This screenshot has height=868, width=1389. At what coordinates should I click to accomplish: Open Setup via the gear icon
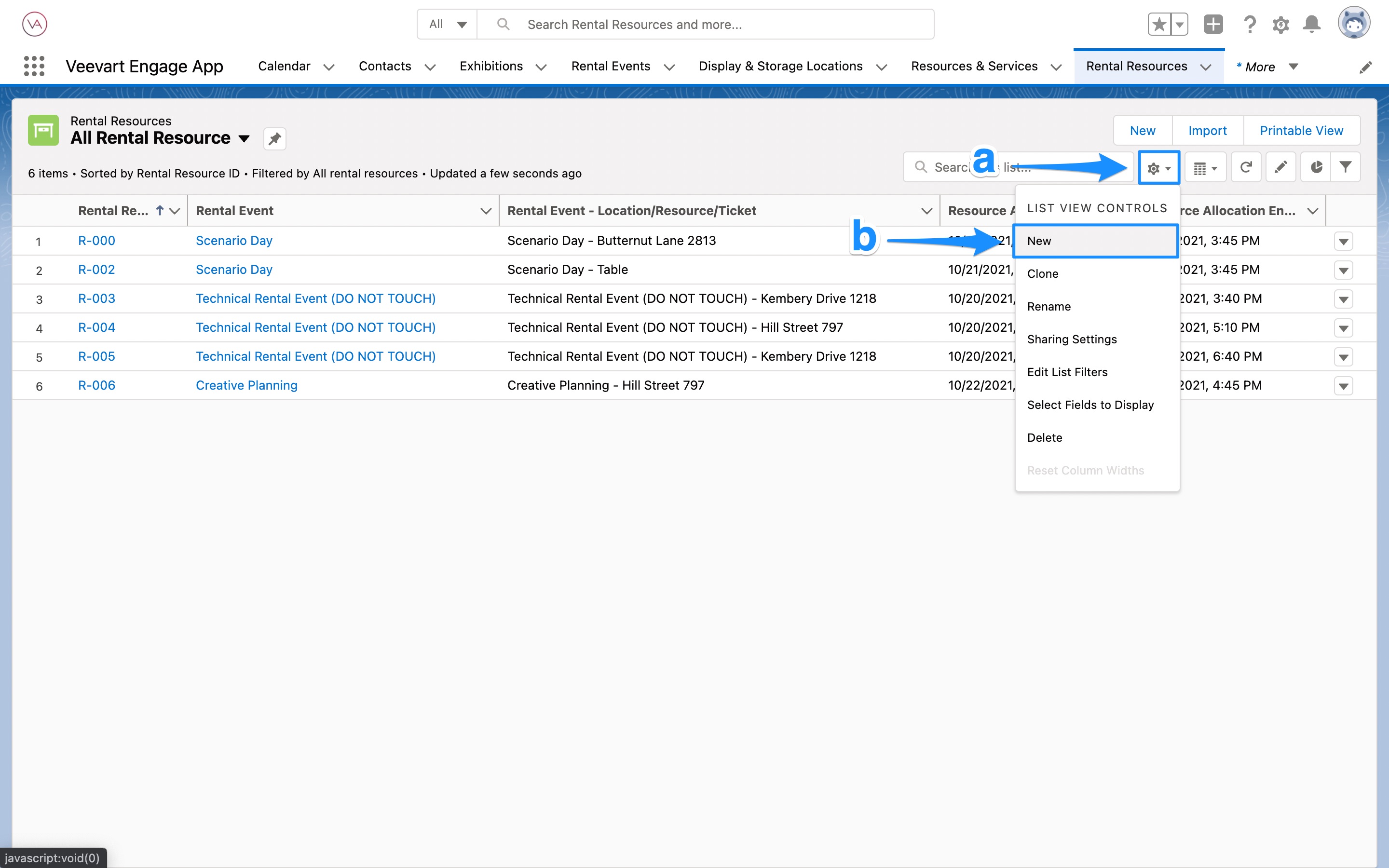[1281, 24]
